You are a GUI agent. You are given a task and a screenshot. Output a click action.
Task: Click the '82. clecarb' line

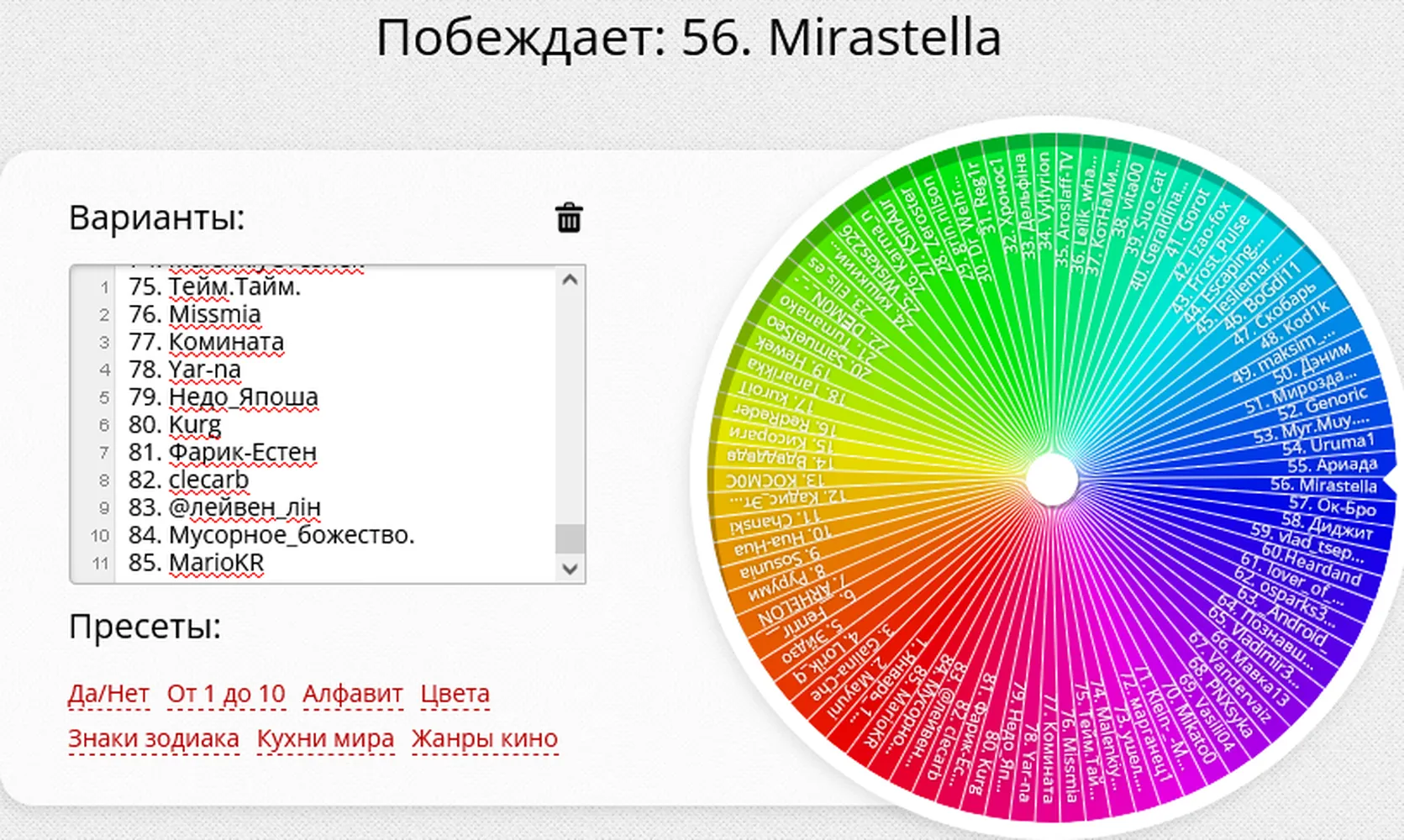coord(189,480)
